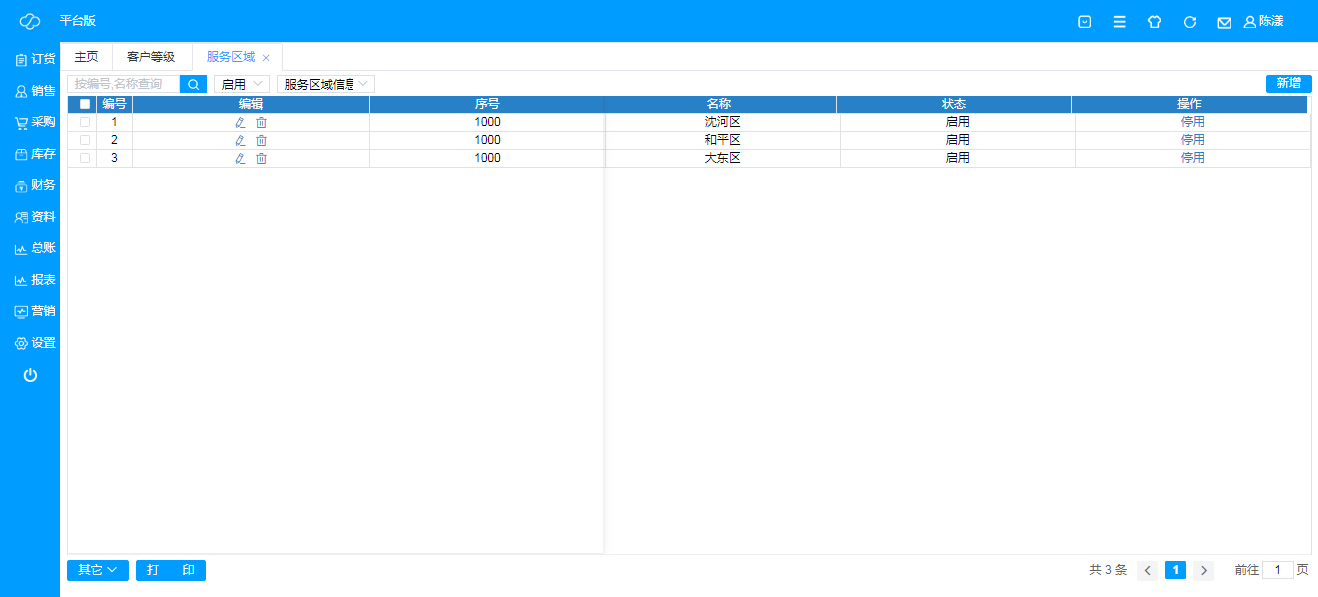Click the edit icon for row 2
1318x597 pixels.
(x=240, y=140)
